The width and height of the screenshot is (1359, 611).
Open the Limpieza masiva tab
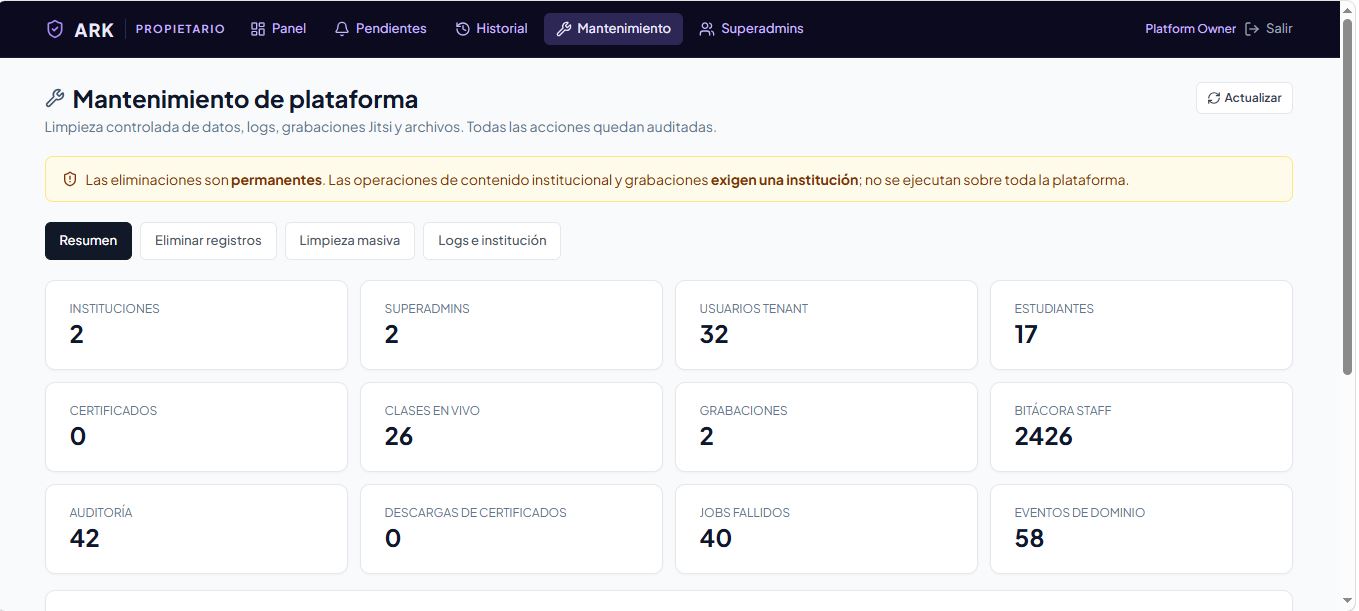pyautogui.click(x=350, y=240)
